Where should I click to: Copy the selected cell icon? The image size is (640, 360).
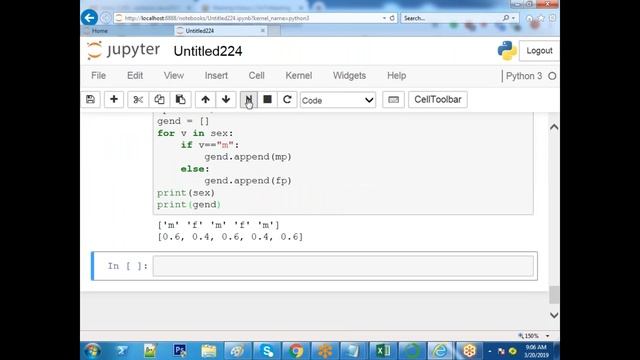click(159, 100)
